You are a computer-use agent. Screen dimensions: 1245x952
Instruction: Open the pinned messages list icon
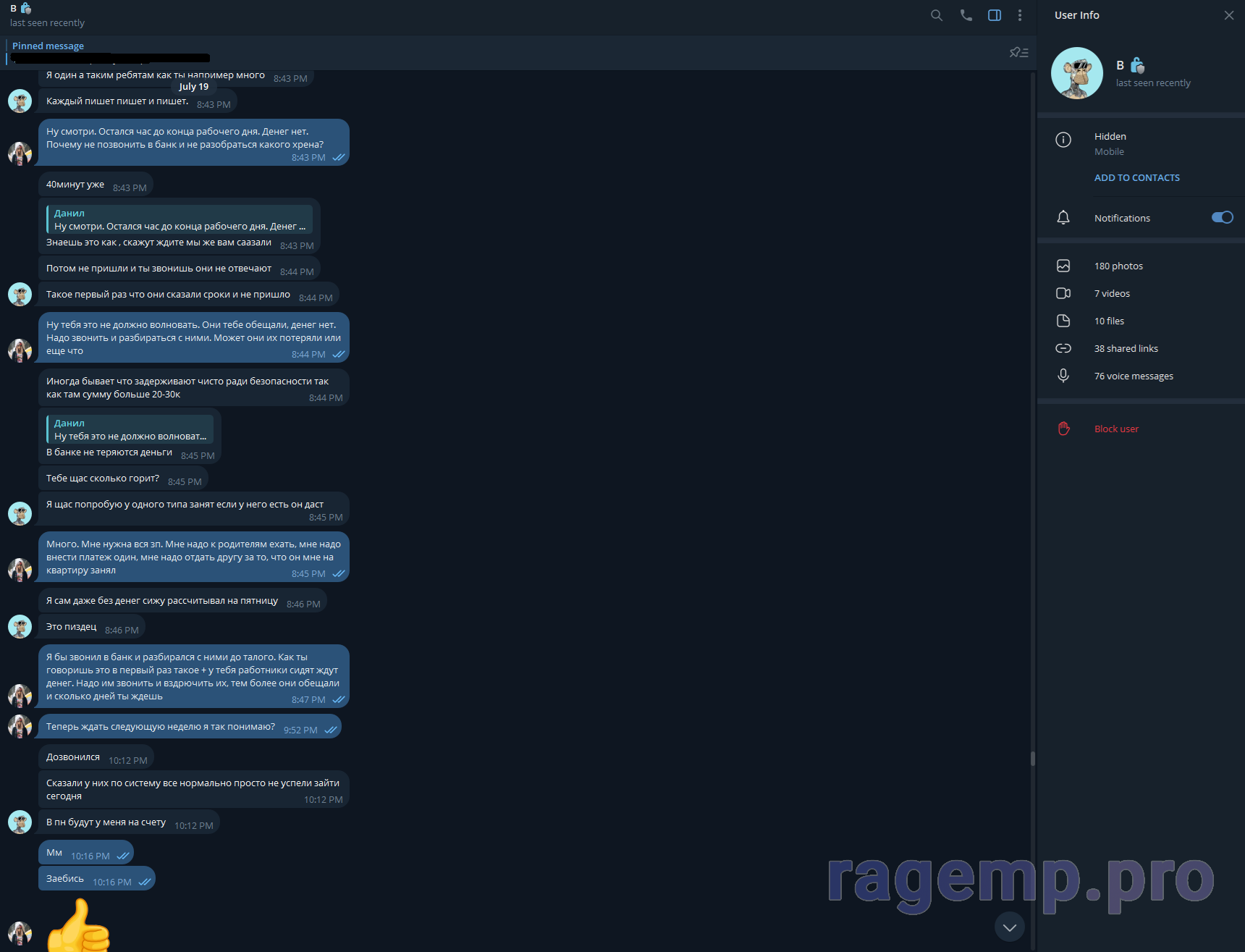1018,52
